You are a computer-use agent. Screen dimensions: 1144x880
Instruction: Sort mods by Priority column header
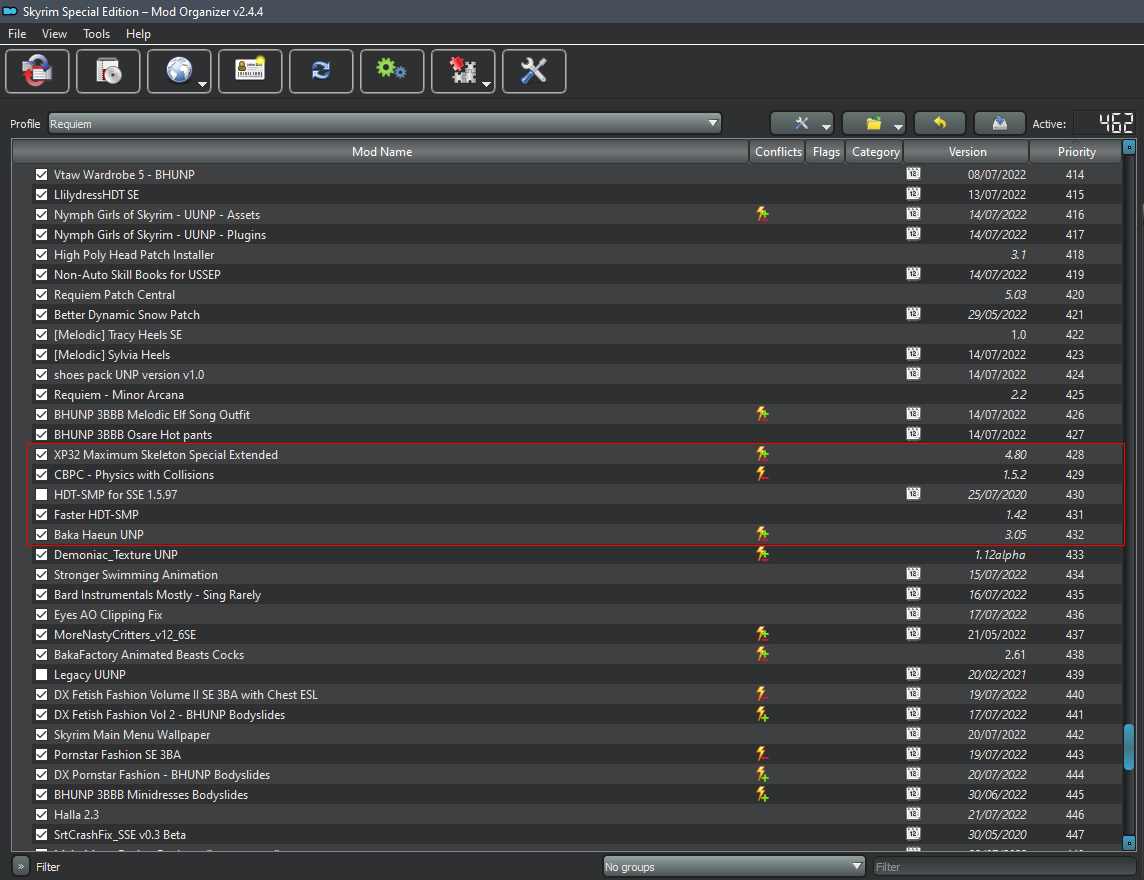1076,152
